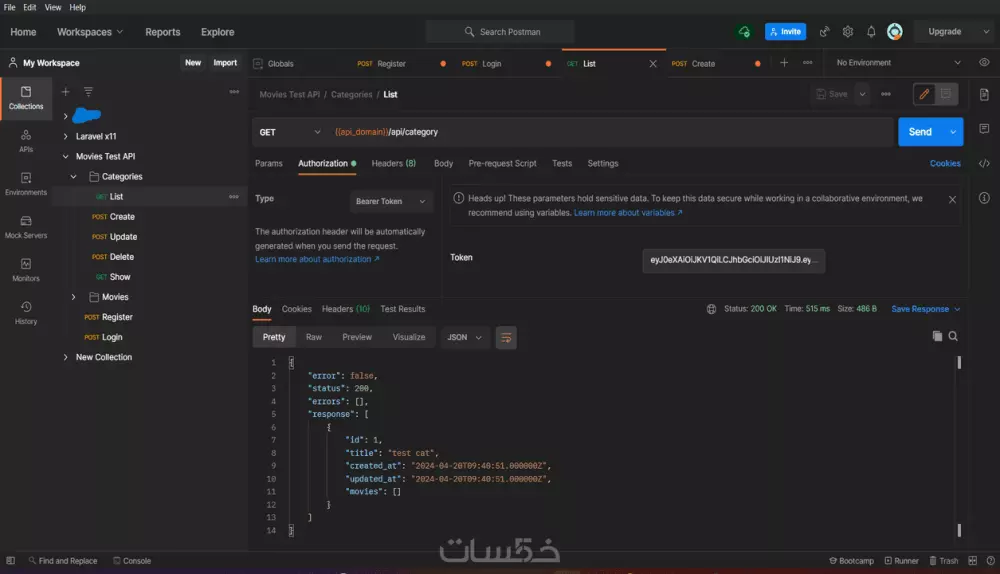The height and width of the screenshot is (574, 1000).
Task: Open the Workspaces dropdown
Action: pyautogui.click(x=90, y=32)
